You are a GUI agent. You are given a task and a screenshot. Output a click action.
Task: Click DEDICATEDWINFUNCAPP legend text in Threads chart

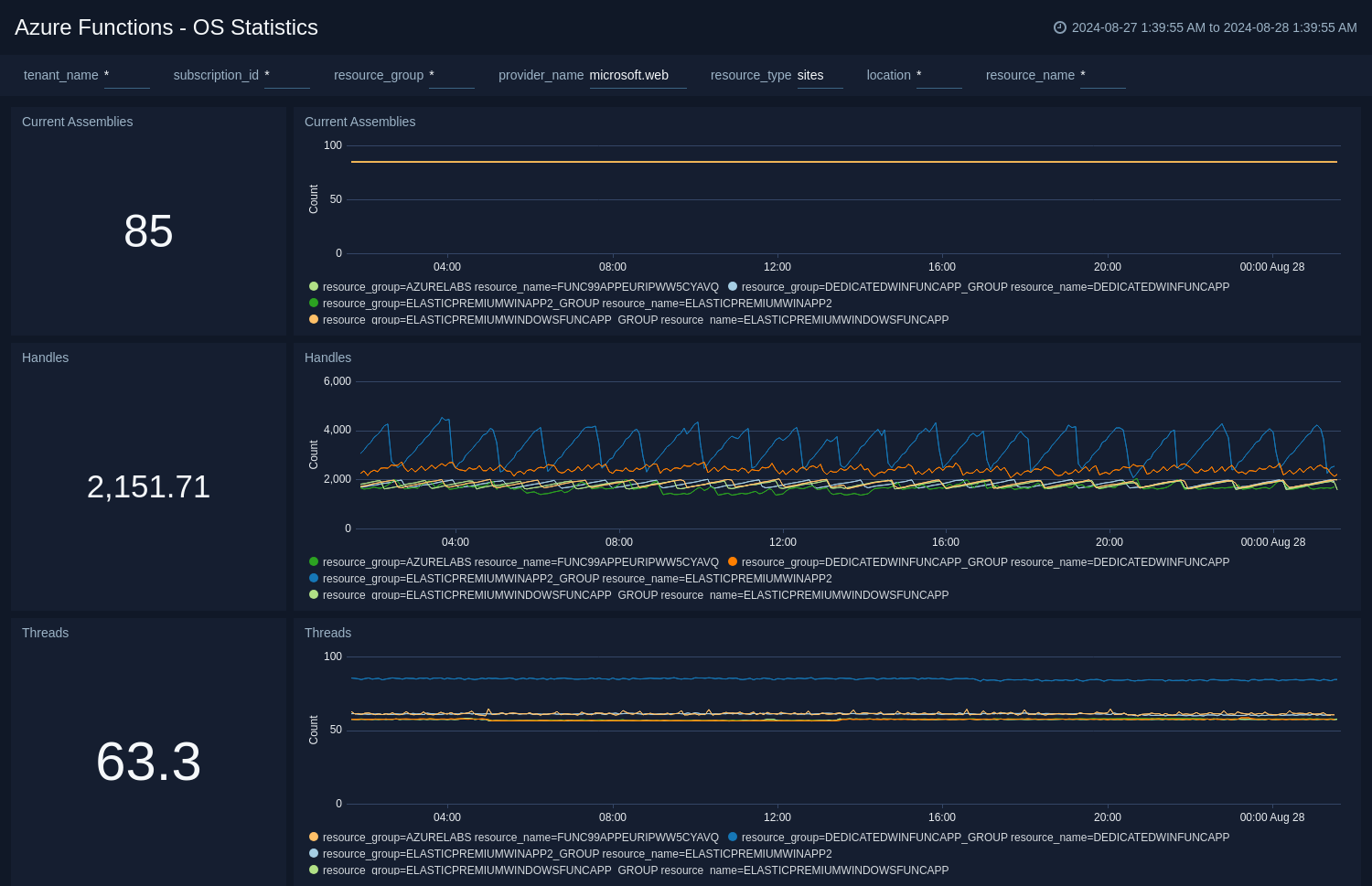[x=985, y=838]
